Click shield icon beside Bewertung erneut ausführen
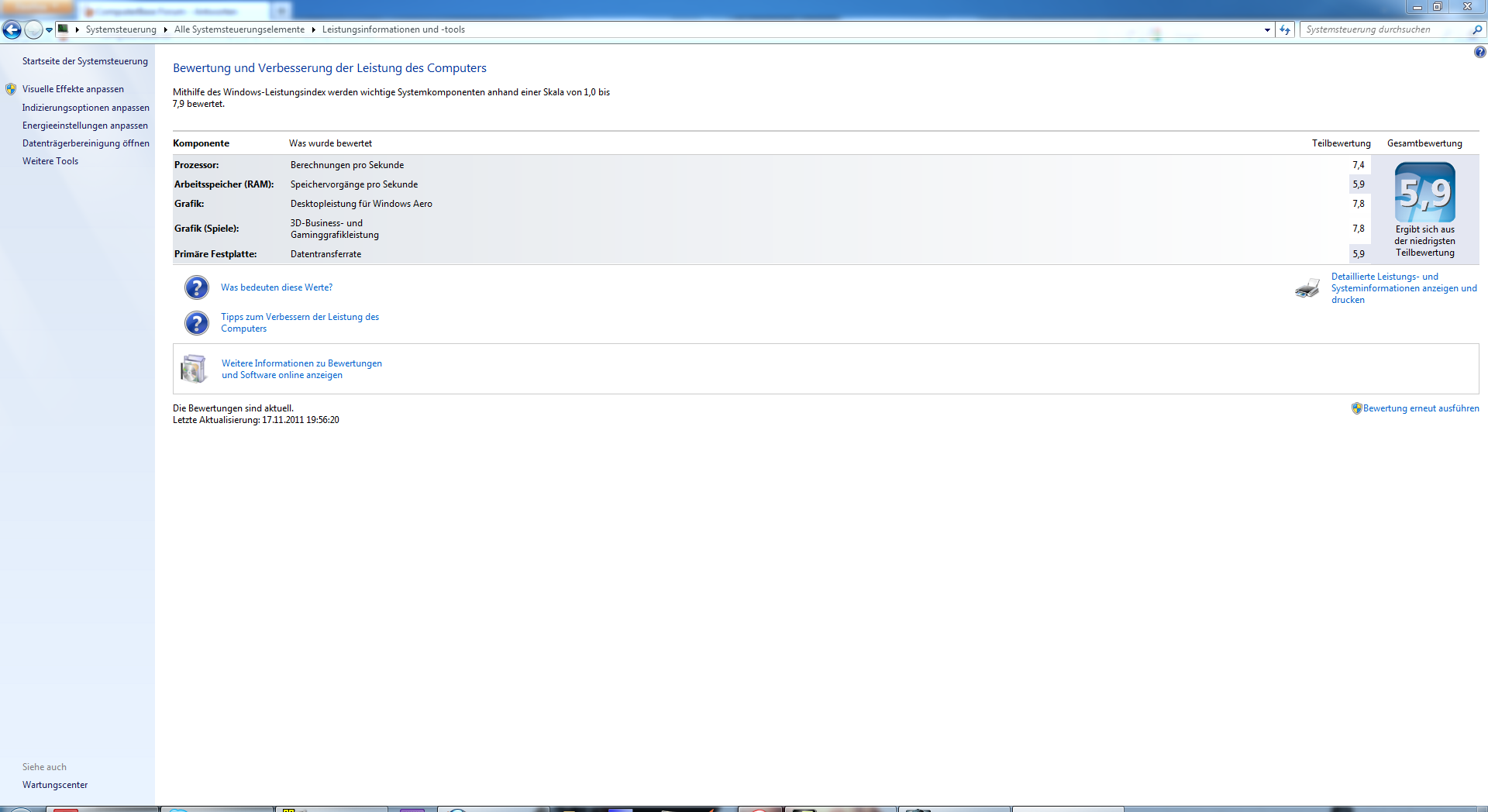This screenshot has width=1488, height=812. point(1357,408)
